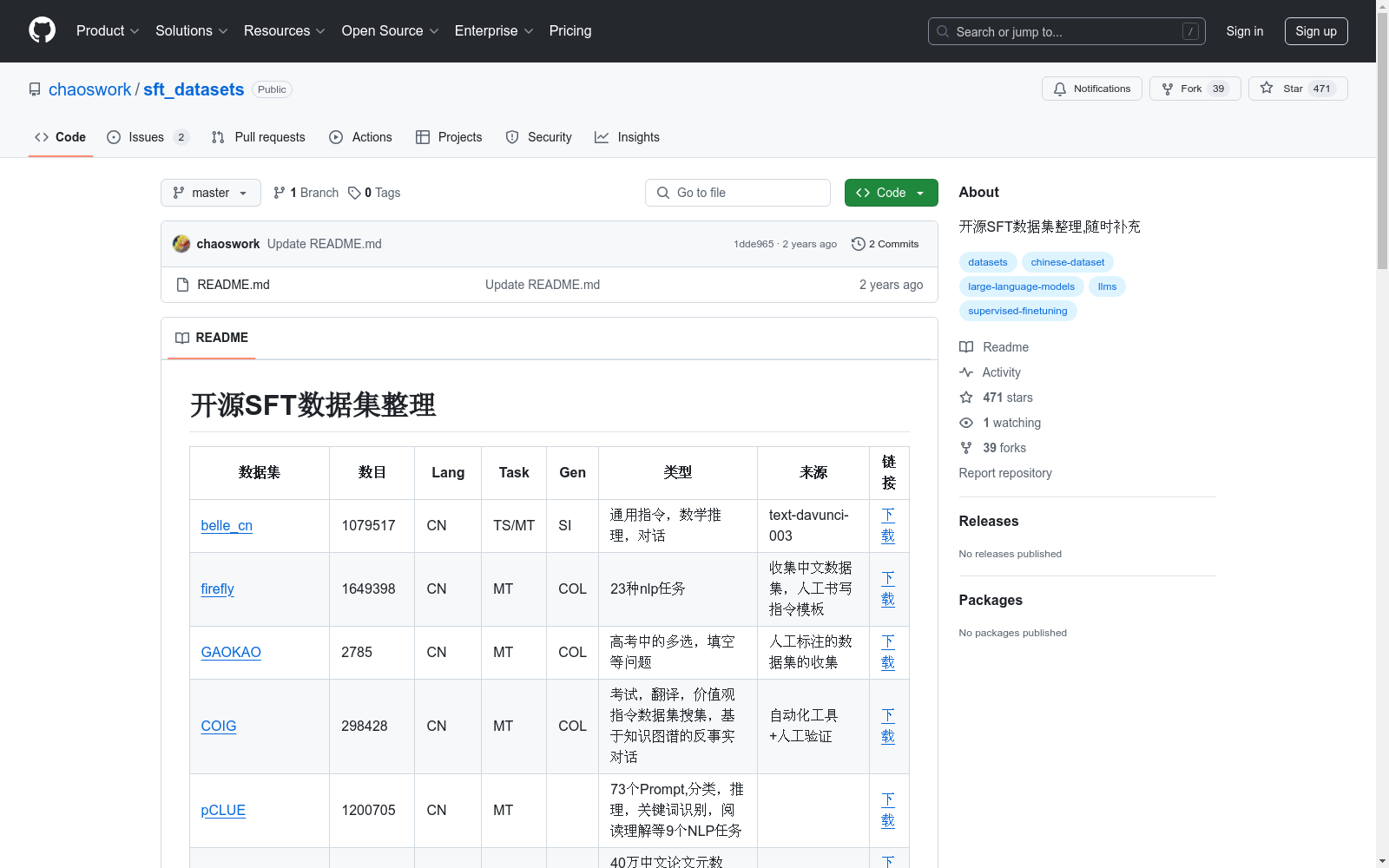Expand the Enterprise menu
Screen dimensions: 1389x868
pyautogui.click(x=494, y=31)
